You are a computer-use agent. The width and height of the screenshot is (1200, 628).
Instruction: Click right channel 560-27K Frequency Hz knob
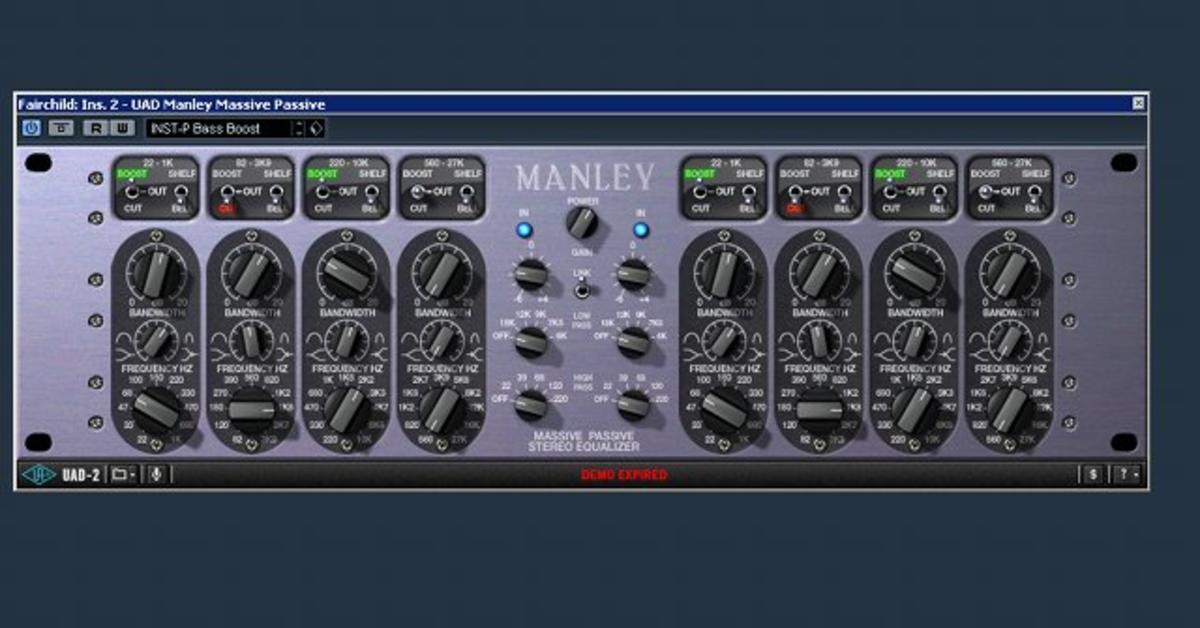[1008, 410]
